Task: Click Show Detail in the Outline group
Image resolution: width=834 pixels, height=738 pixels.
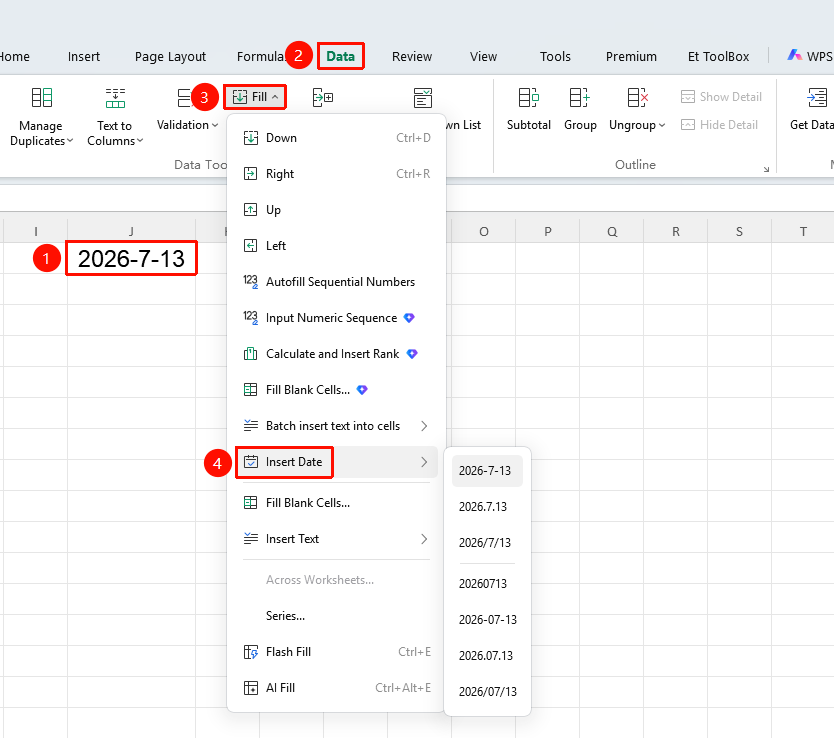Action: 721,97
